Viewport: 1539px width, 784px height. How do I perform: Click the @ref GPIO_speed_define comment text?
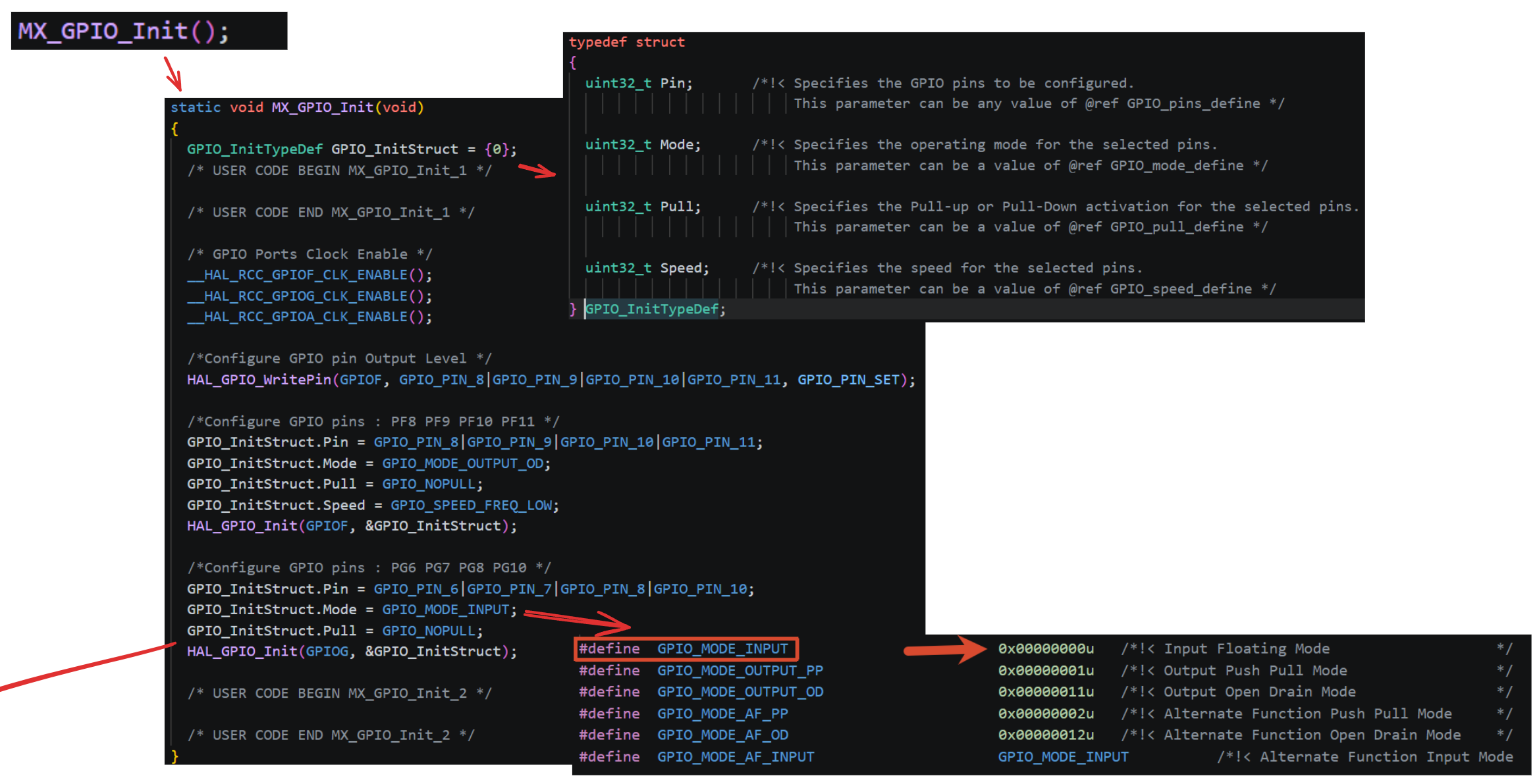coord(1160,289)
